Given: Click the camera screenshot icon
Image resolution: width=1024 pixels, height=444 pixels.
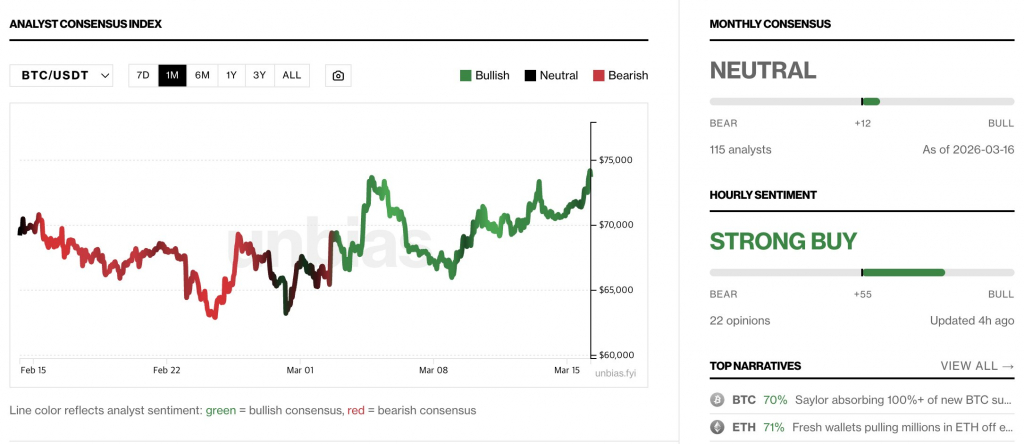Looking at the screenshot, I should click(x=338, y=76).
